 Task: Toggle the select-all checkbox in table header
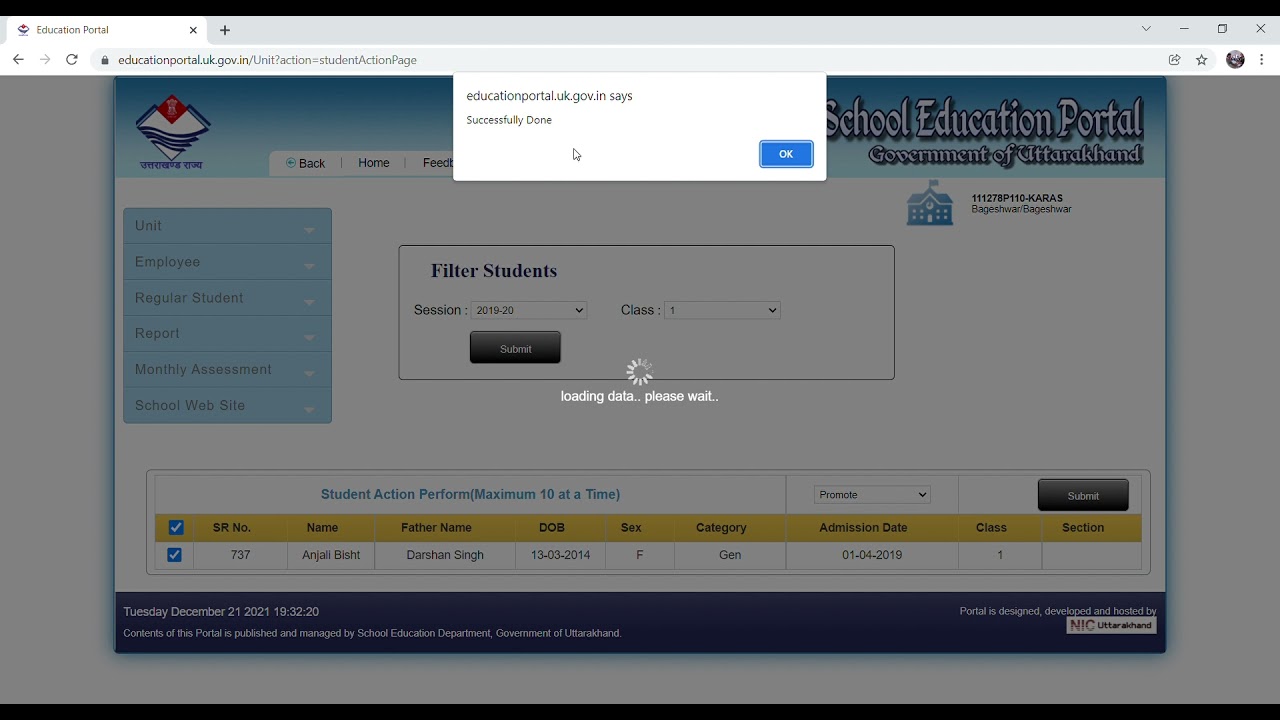click(x=176, y=528)
